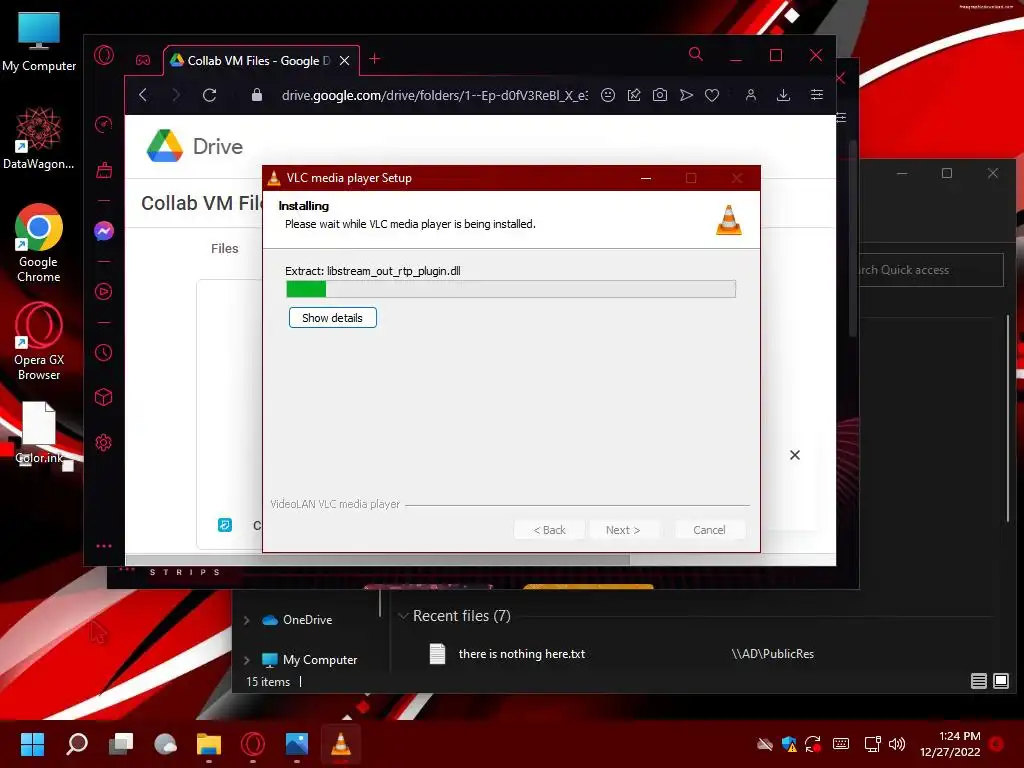1024x768 pixels.
Task: Open the Windows Start menu
Action: click(x=32, y=744)
